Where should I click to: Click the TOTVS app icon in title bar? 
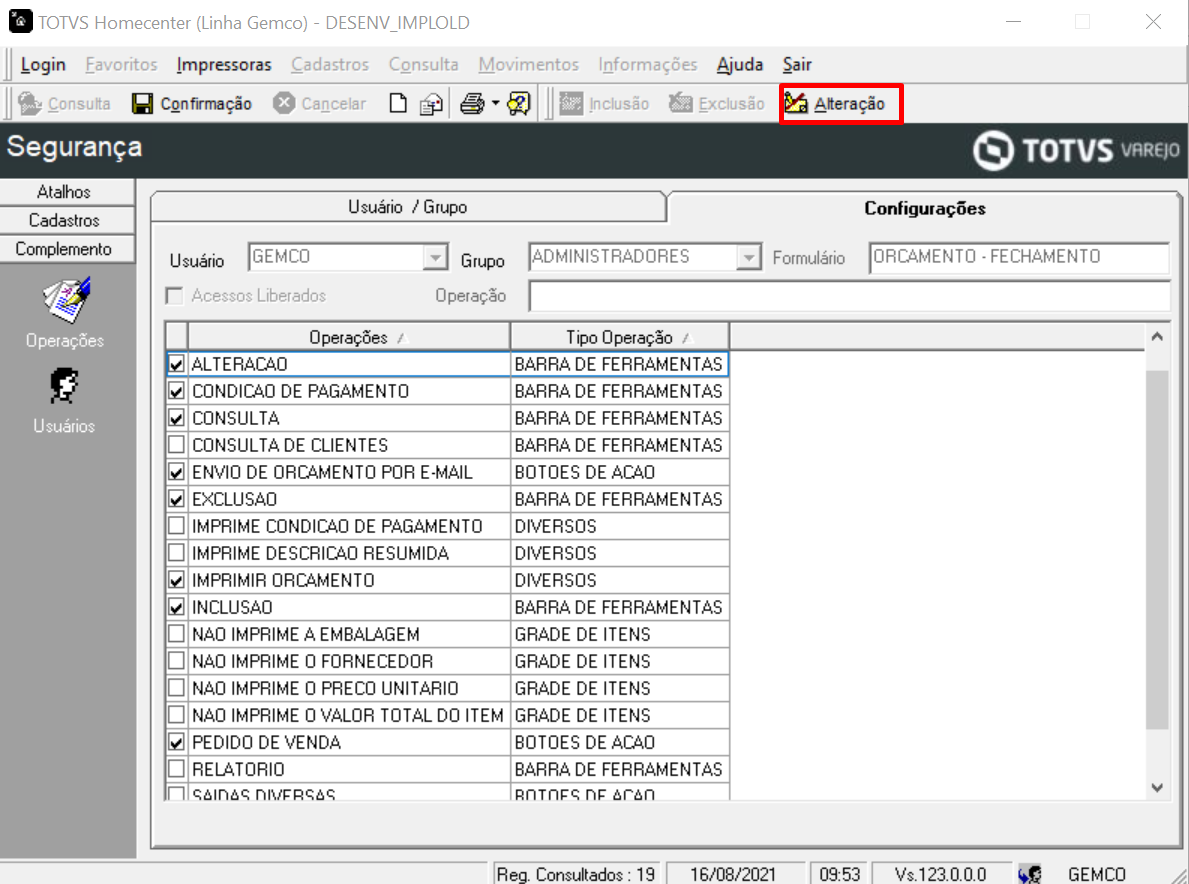[20, 21]
